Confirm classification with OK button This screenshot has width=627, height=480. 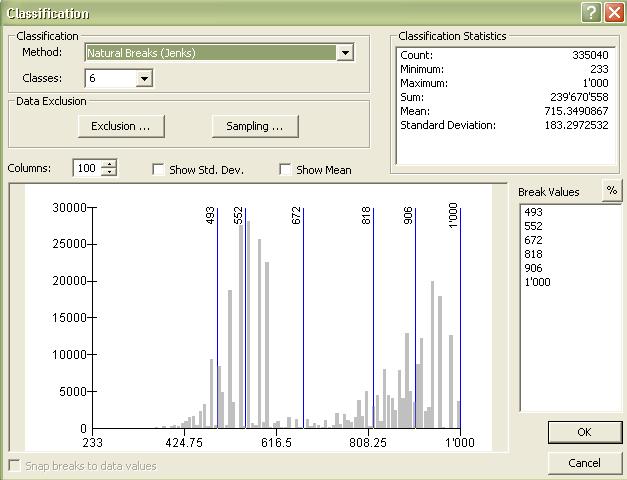(584, 432)
